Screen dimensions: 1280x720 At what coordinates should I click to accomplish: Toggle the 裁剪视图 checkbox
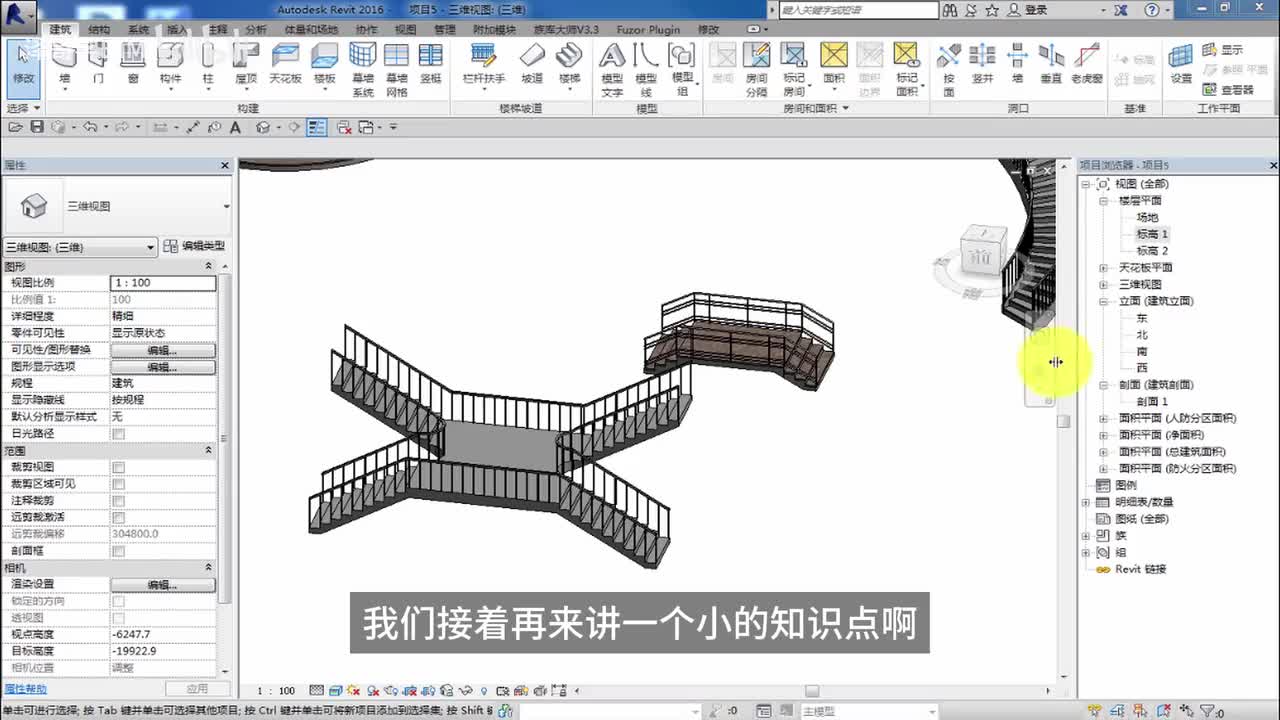(119, 467)
